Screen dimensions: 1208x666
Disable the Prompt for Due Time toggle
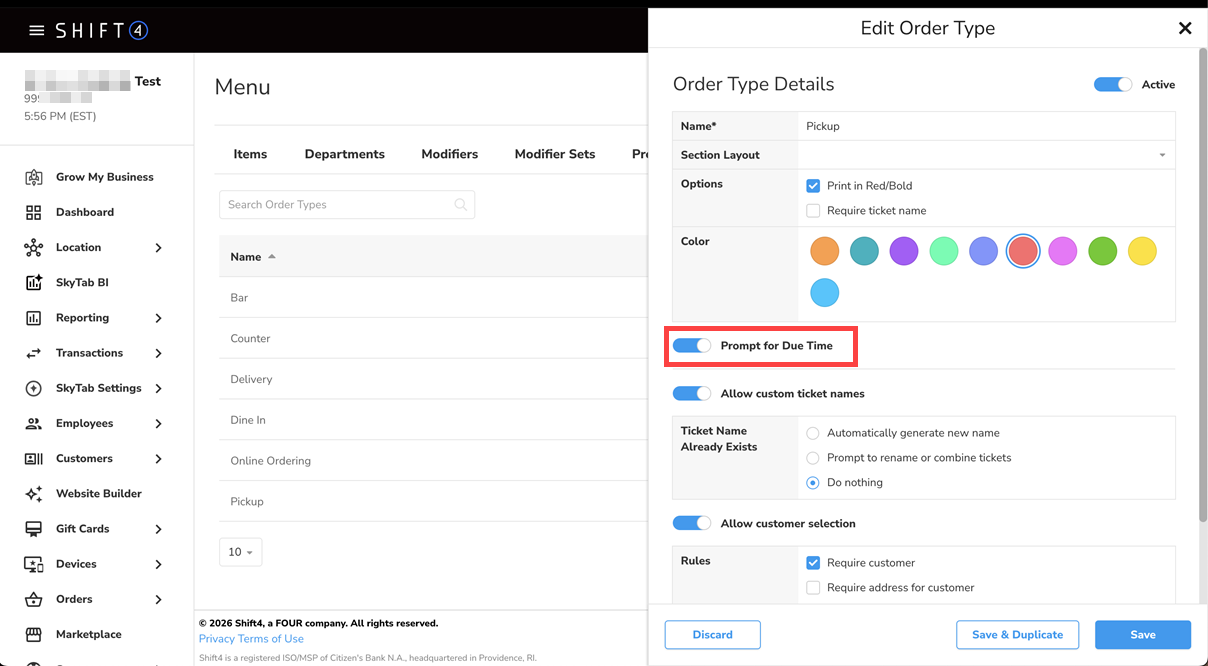pos(692,346)
